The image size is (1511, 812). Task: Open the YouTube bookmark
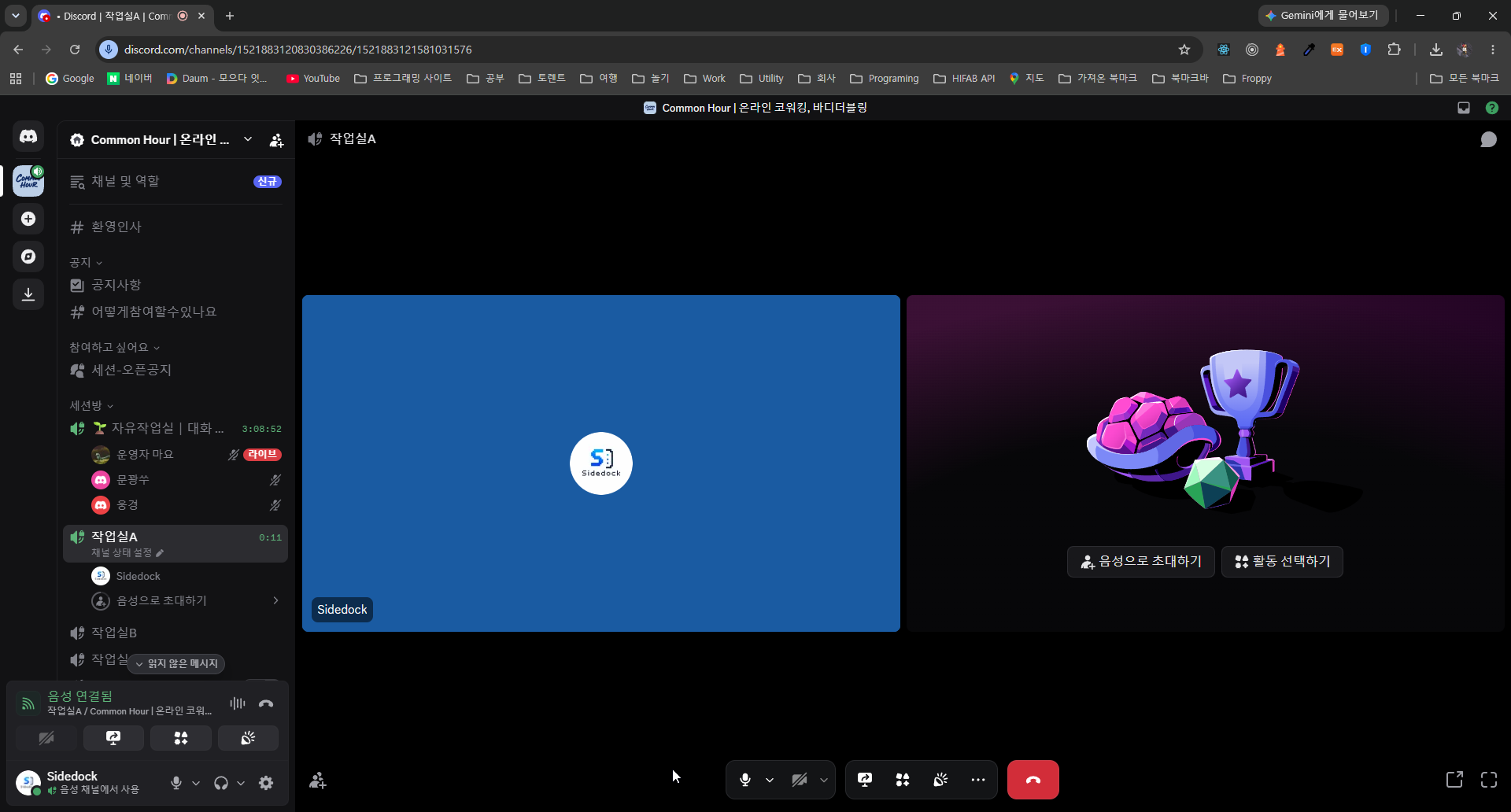coord(313,79)
